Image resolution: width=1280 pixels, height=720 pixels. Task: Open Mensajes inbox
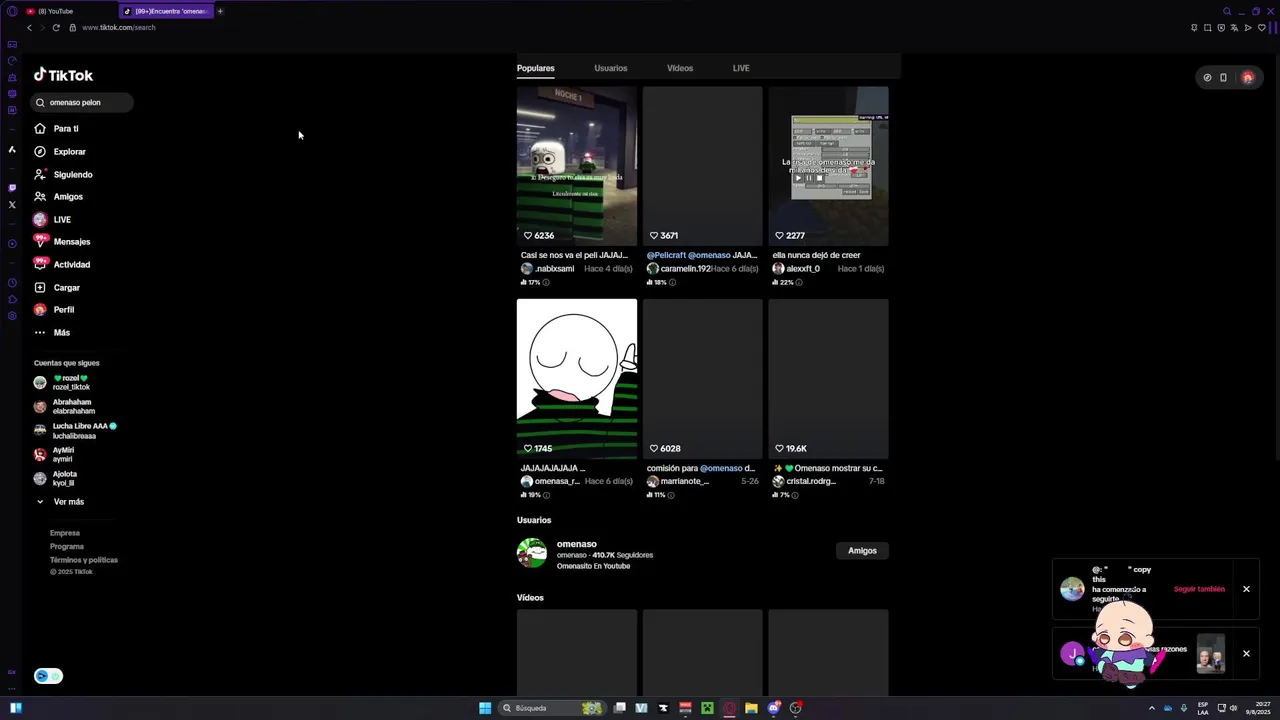62,241
